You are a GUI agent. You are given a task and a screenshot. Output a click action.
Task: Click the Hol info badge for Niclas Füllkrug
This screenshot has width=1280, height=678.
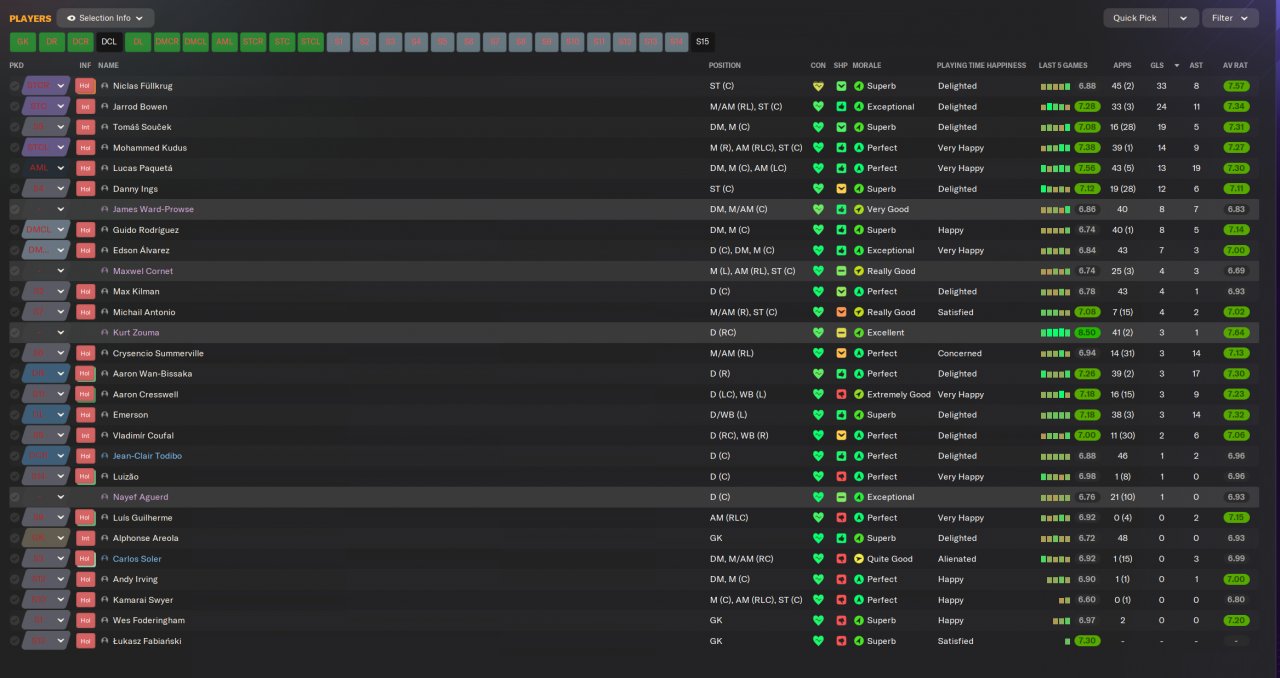click(x=85, y=86)
